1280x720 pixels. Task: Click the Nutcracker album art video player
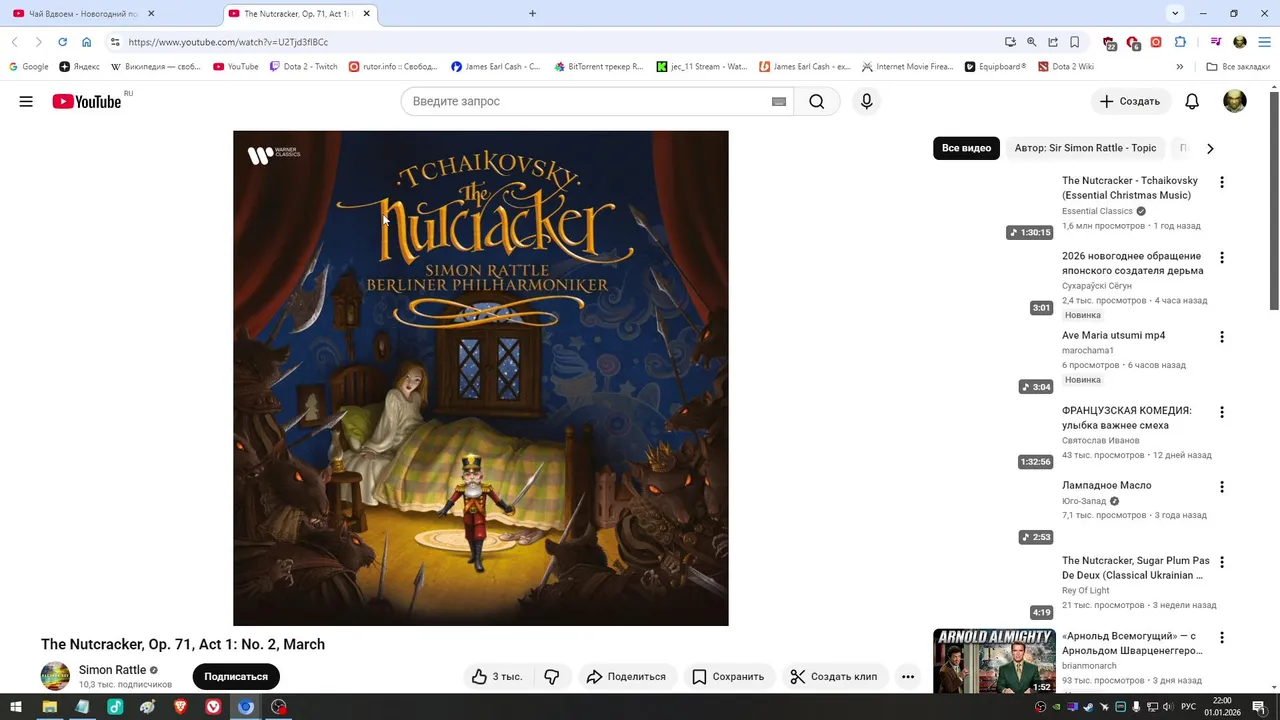click(x=481, y=378)
